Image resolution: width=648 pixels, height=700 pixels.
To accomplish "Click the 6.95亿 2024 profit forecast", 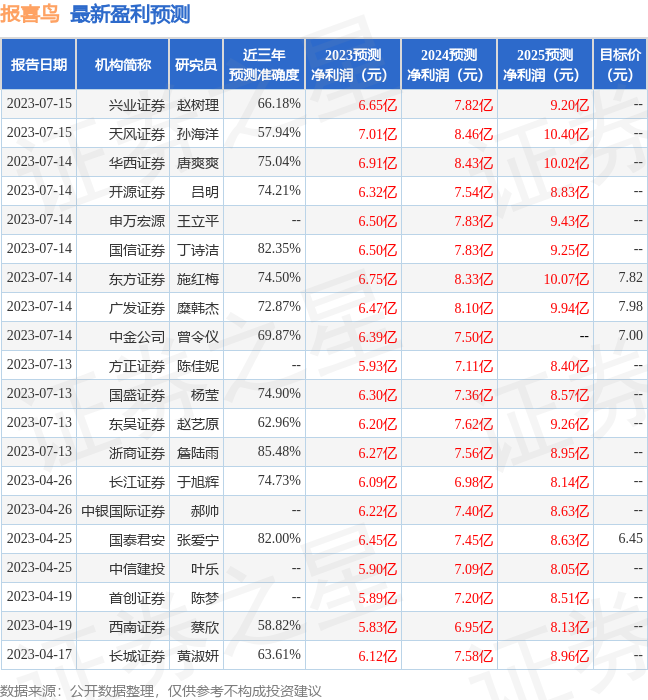I will pos(474,628).
